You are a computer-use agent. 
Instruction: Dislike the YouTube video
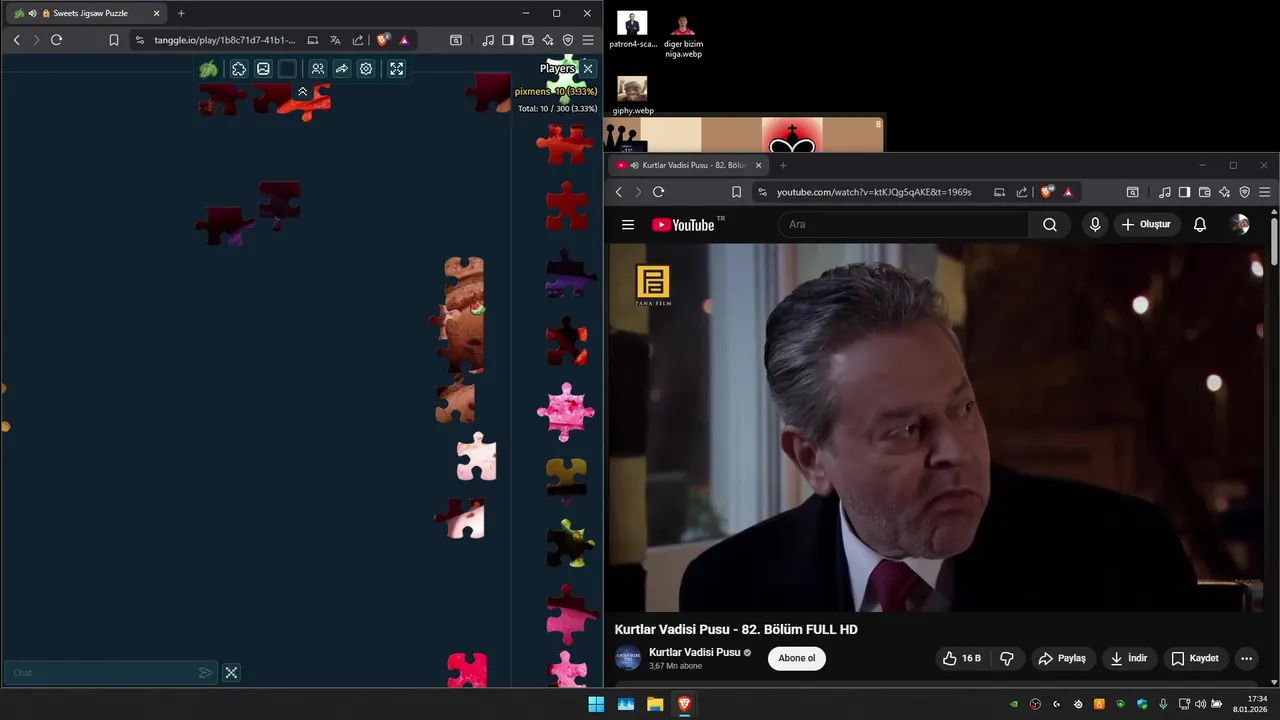click(1007, 658)
